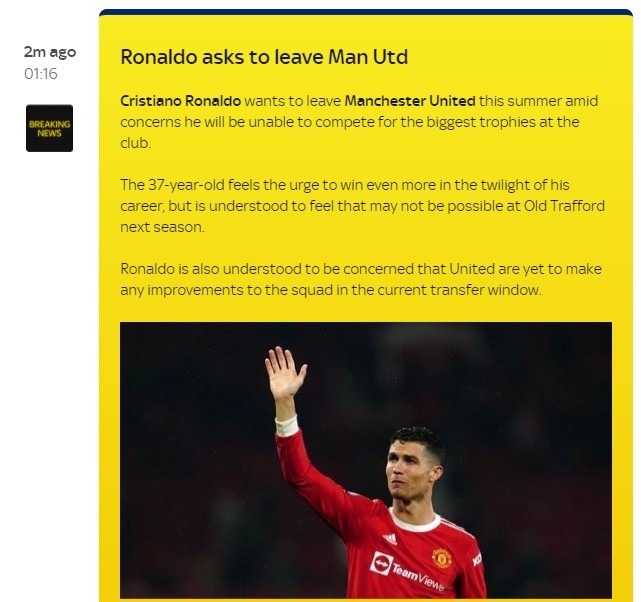Click the bold "Manchester United" text
641x602 pixels.
click(x=410, y=101)
